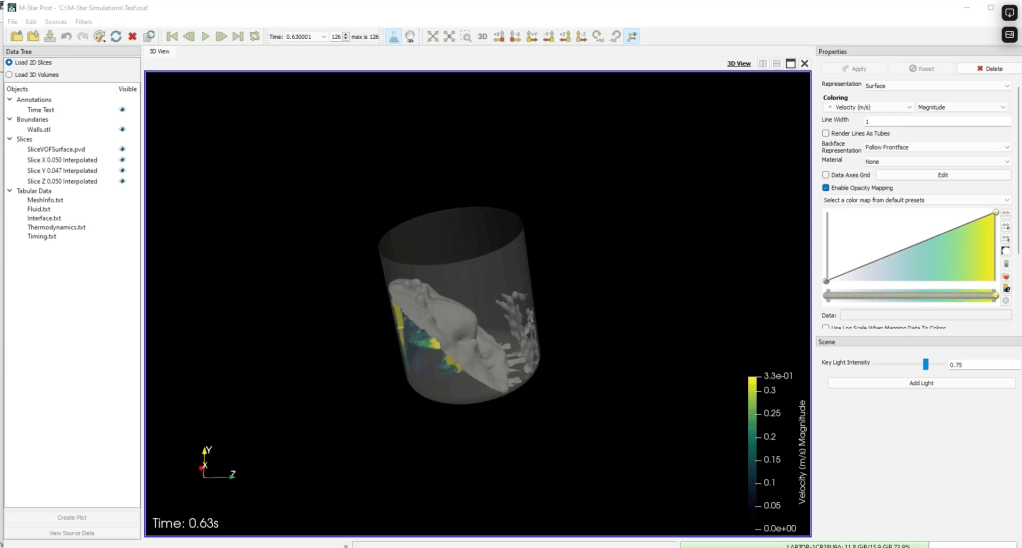Collapse the Slices tree group

10,139
